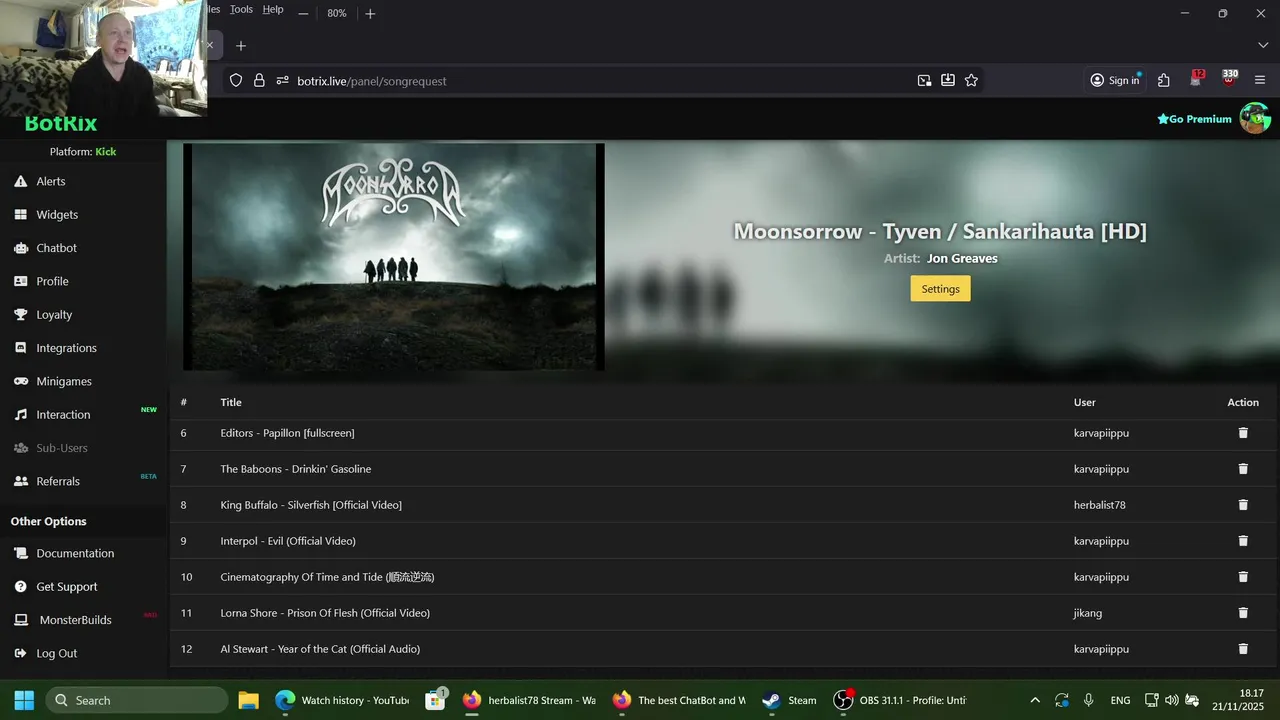This screenshot has width=1280, height=720.
Task: Click the yellow Settings button
Action: (x=940, y=289)
